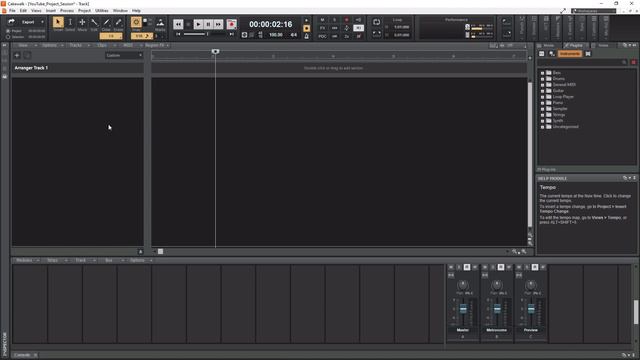Open the Views menu
Viewport: 640px width, 360px height.
36,11
